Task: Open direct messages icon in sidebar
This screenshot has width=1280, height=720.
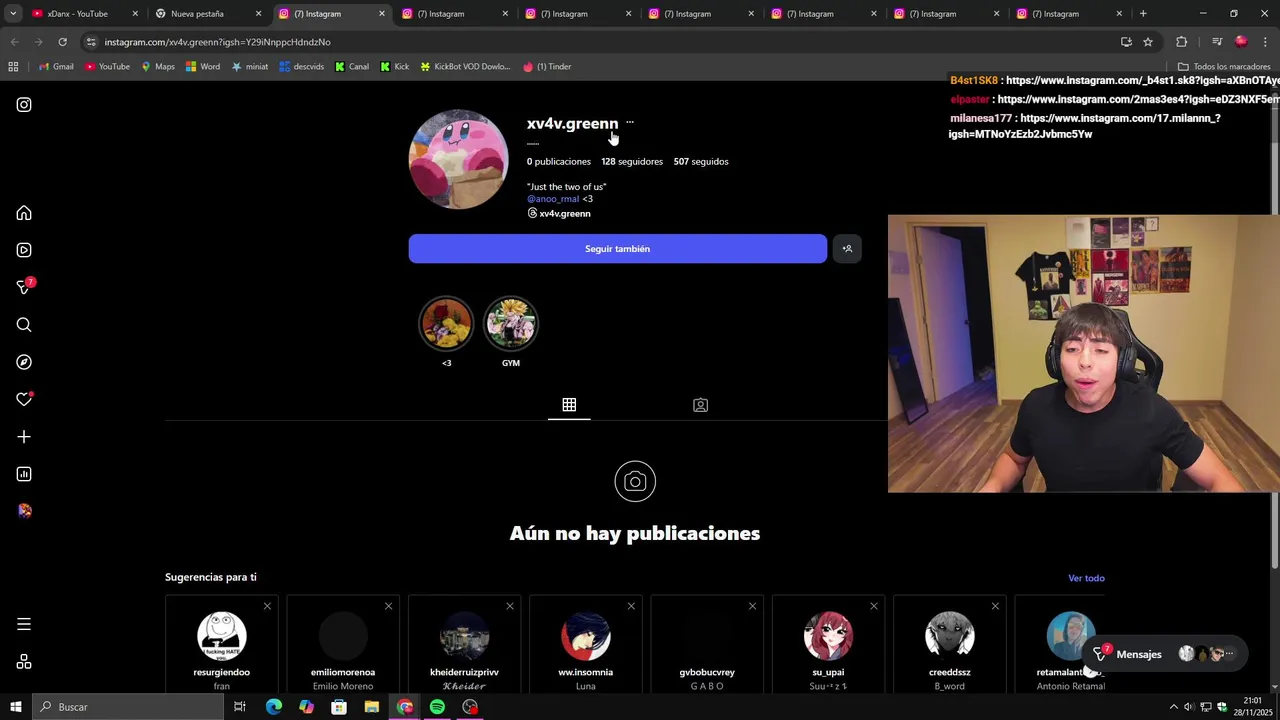Action: pos(24,288)
